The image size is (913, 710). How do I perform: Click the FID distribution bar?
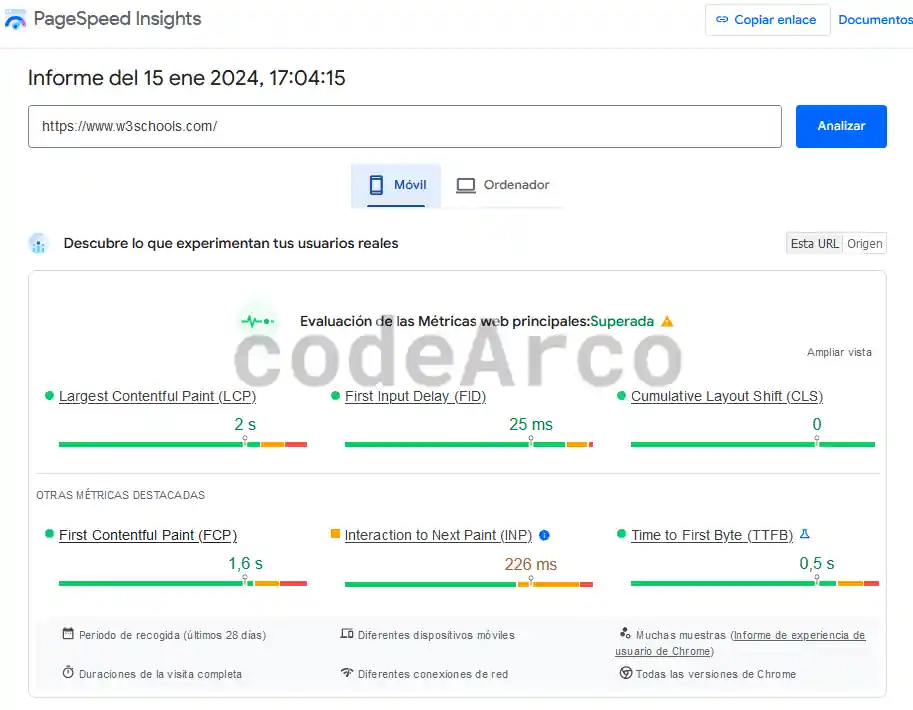click(469, 444)
